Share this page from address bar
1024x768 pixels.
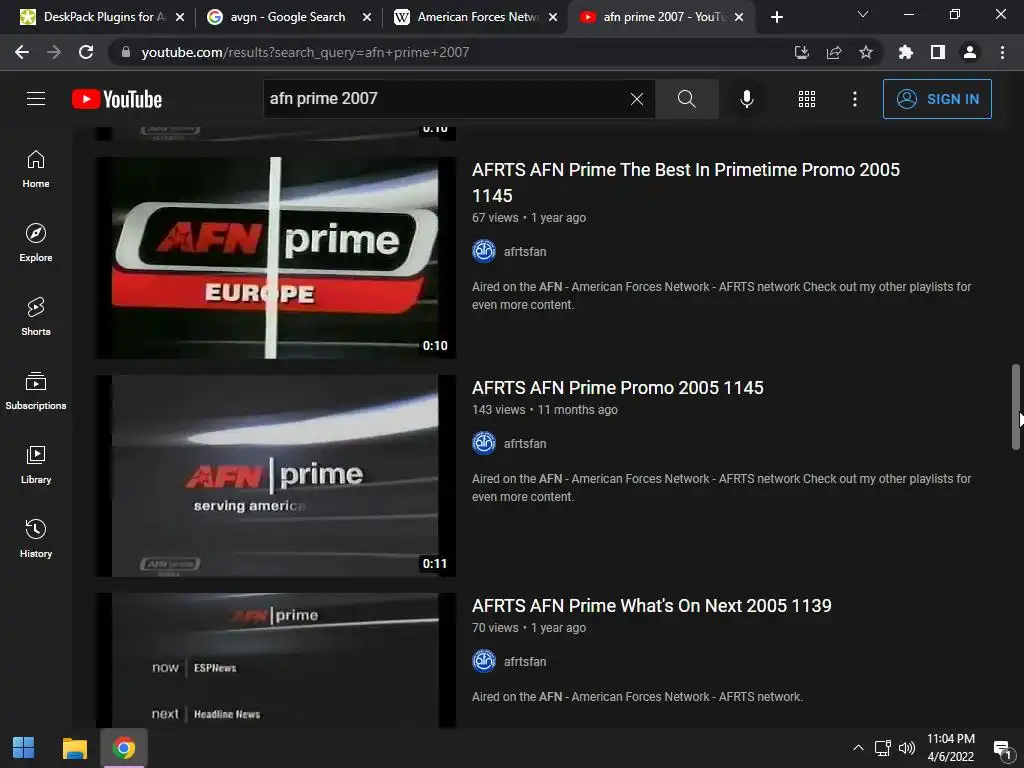[x=834, y=52]
